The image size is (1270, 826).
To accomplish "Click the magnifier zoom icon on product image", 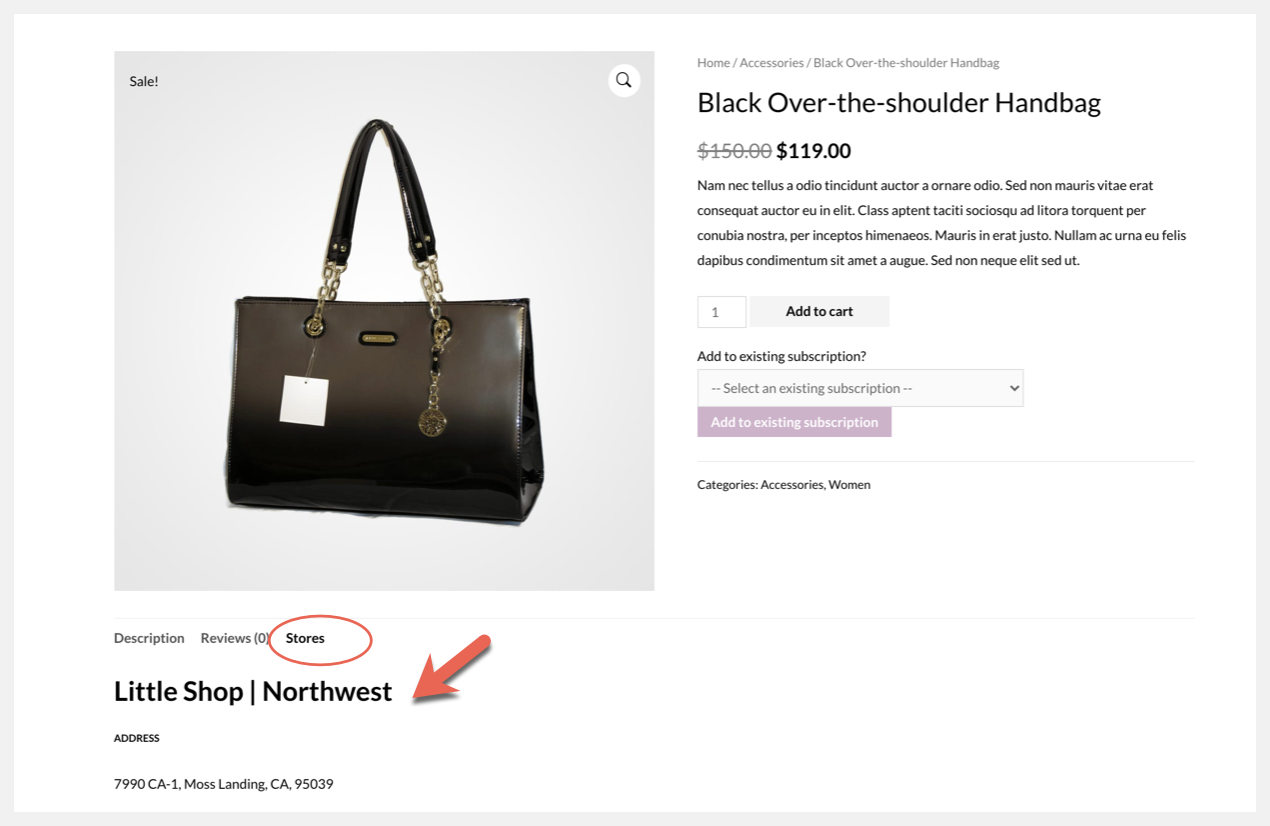I will pos(623,80).
